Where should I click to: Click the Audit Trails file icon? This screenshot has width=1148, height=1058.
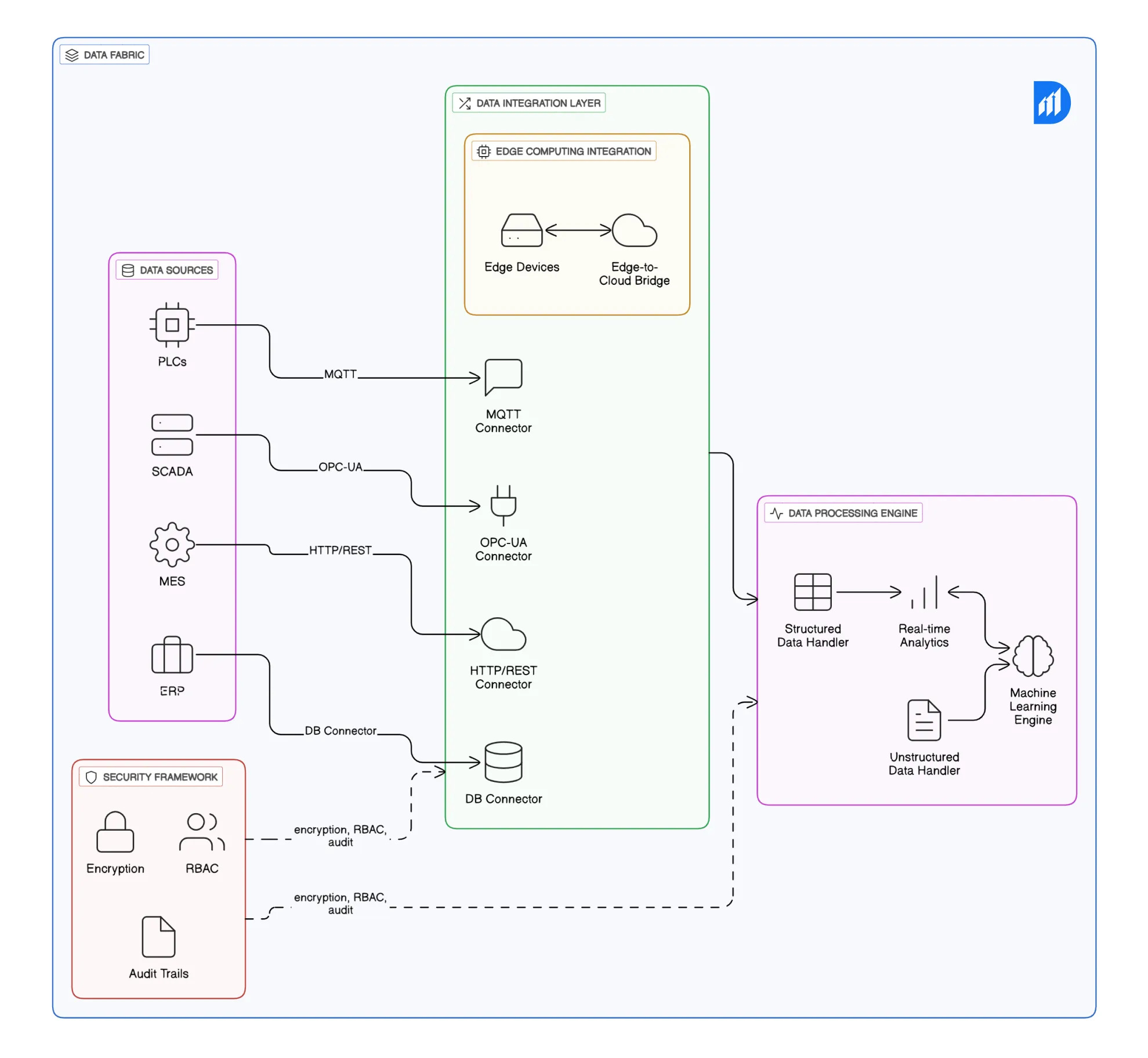[x=158, y=936]
